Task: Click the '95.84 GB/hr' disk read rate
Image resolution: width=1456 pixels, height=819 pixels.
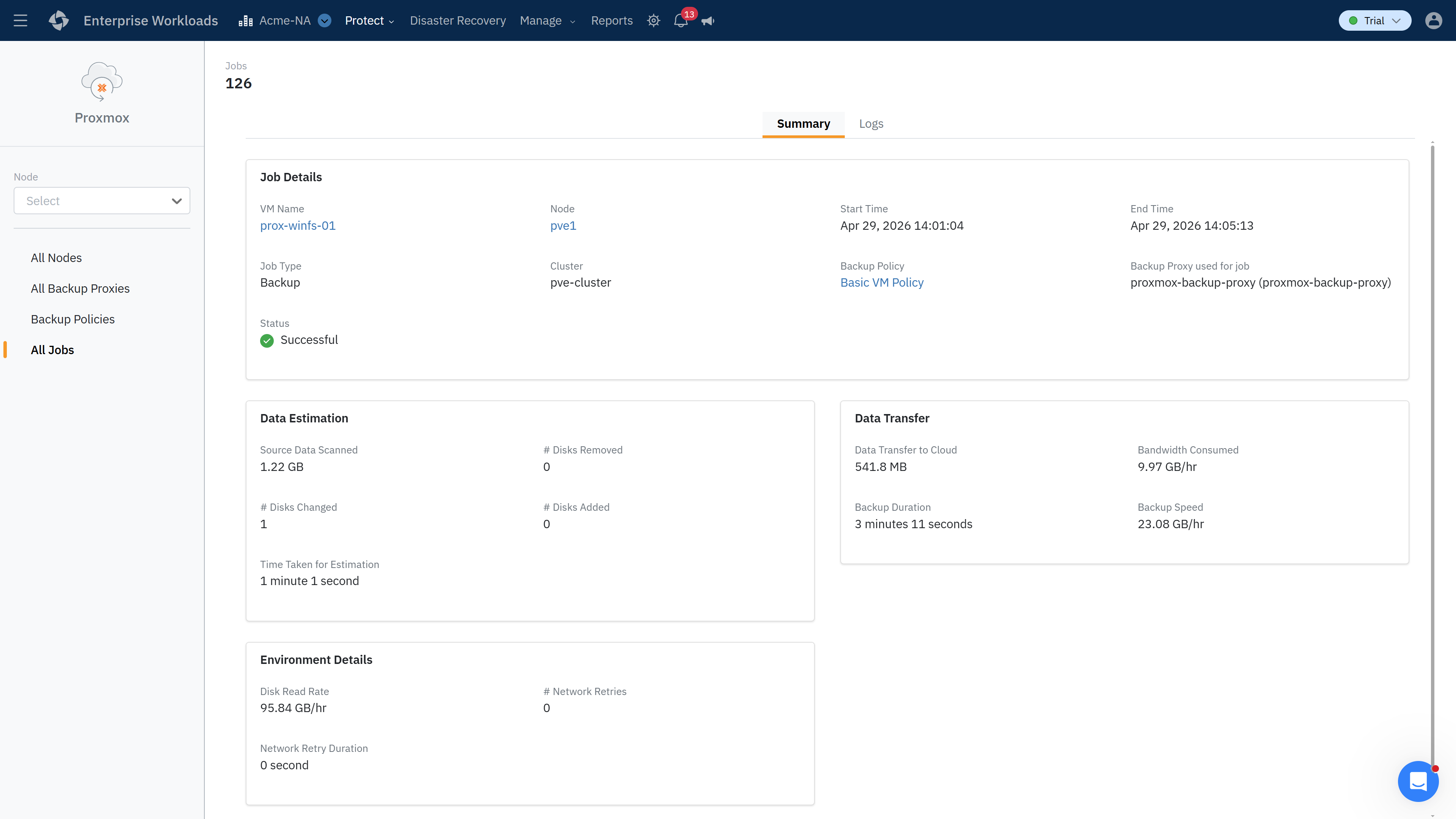Action: click(x=293, y=708)
